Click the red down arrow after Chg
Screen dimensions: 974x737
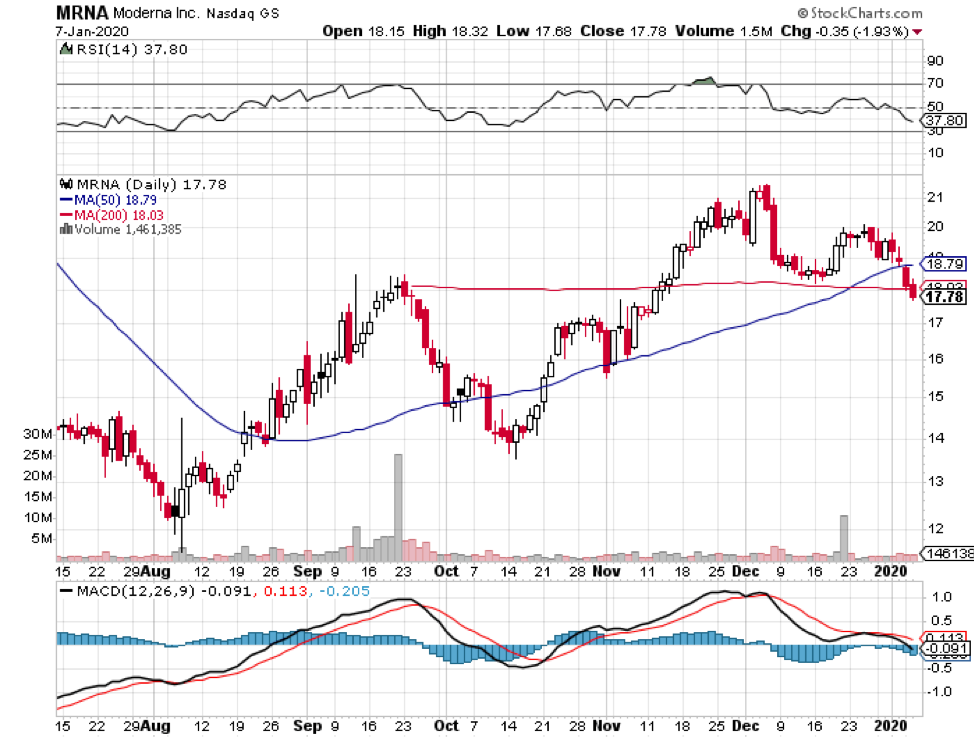(x=917, y=32)
